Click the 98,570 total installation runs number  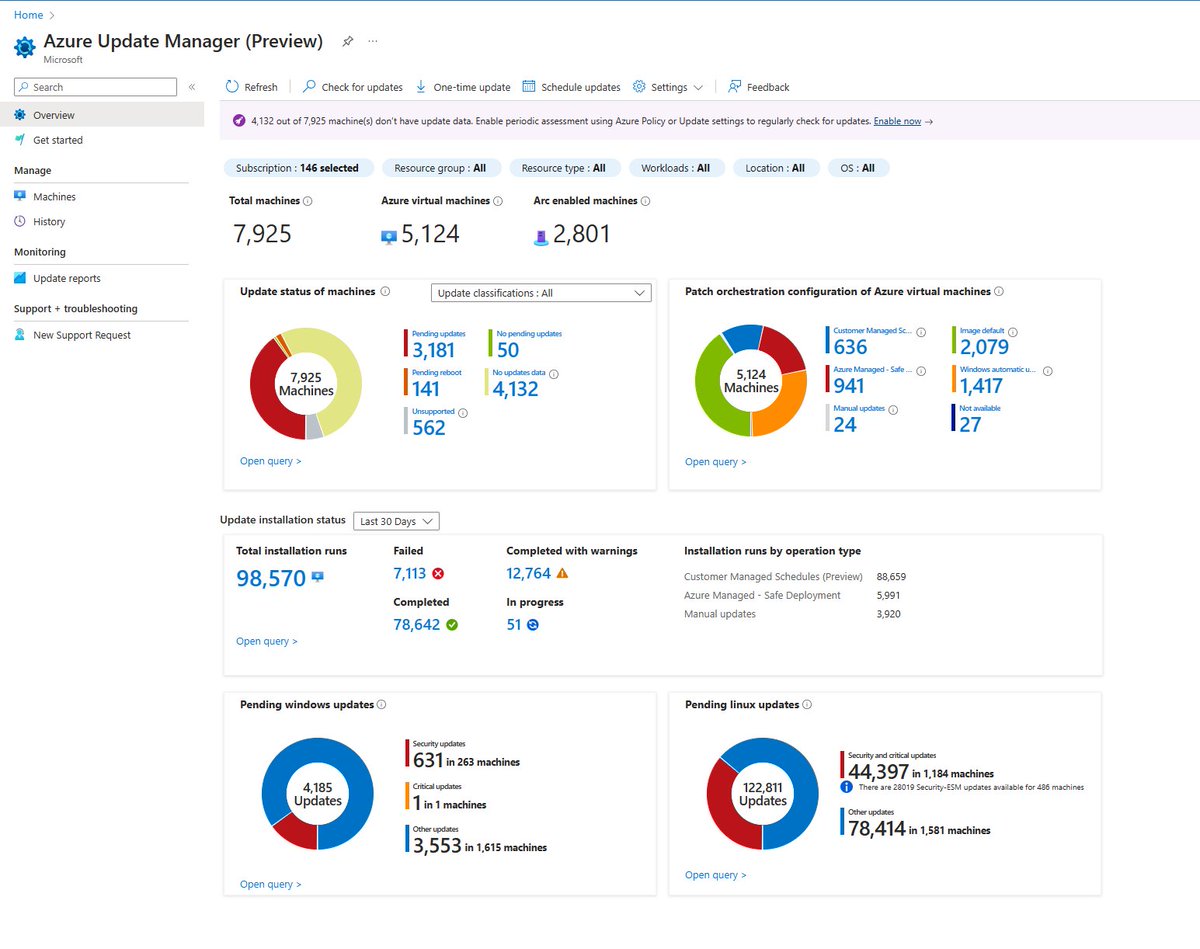[x=271, y=578]
